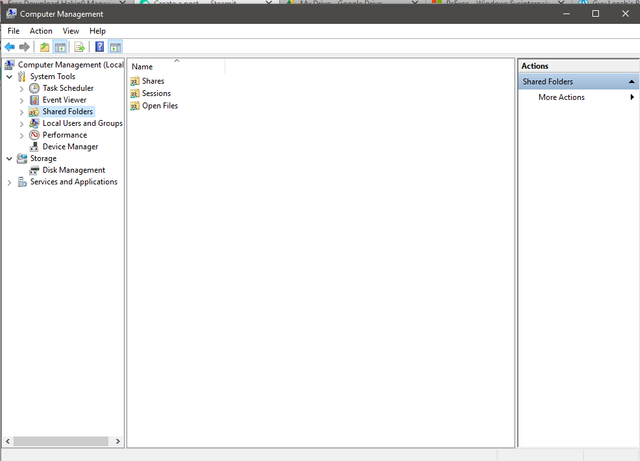Image resolution: width=640 pixels, height=461 pixels.
Task: Open Help via question mark toolbar icon
Action: click(x=100, y=47)
